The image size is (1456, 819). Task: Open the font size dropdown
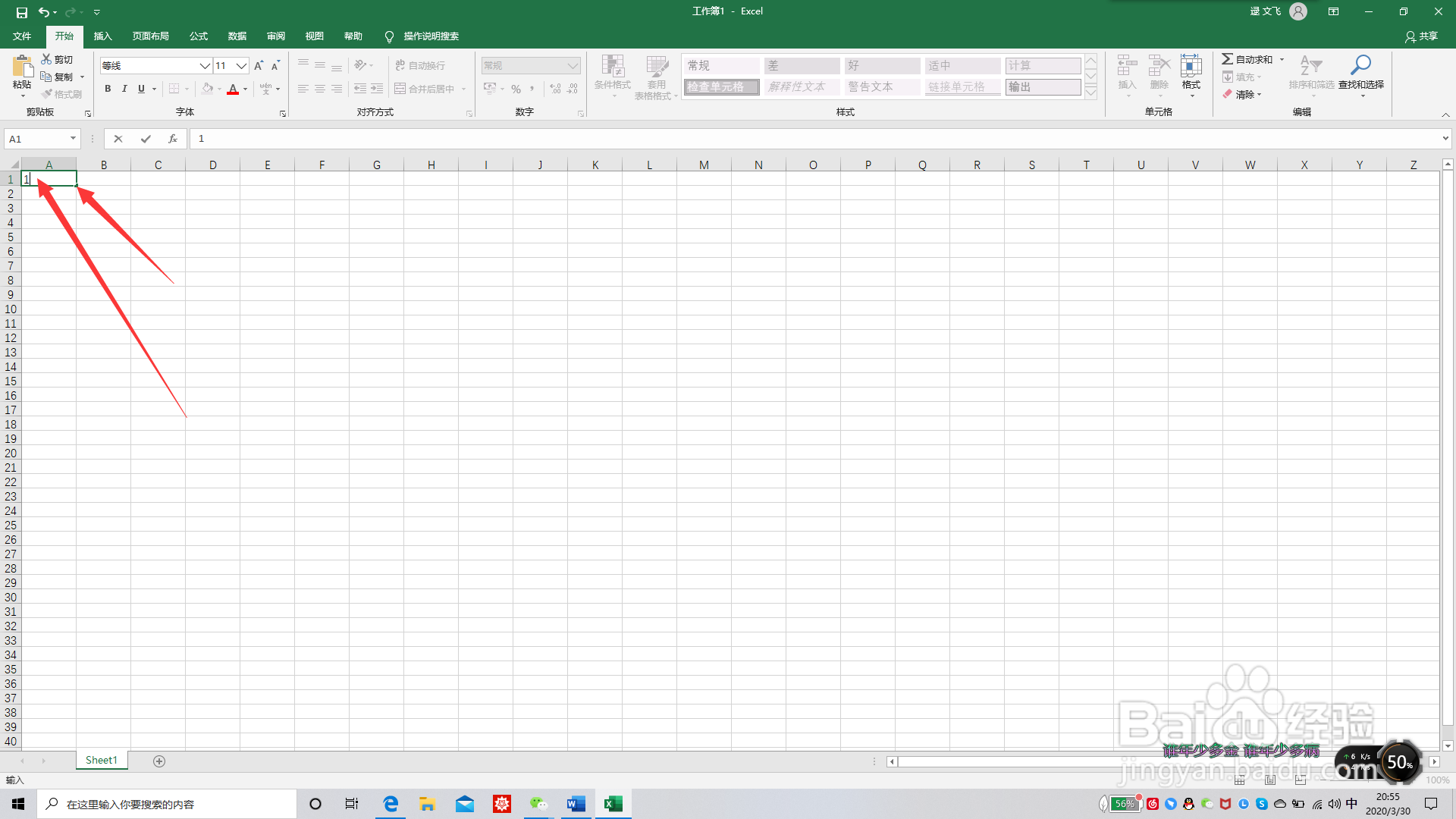[241, 66]
